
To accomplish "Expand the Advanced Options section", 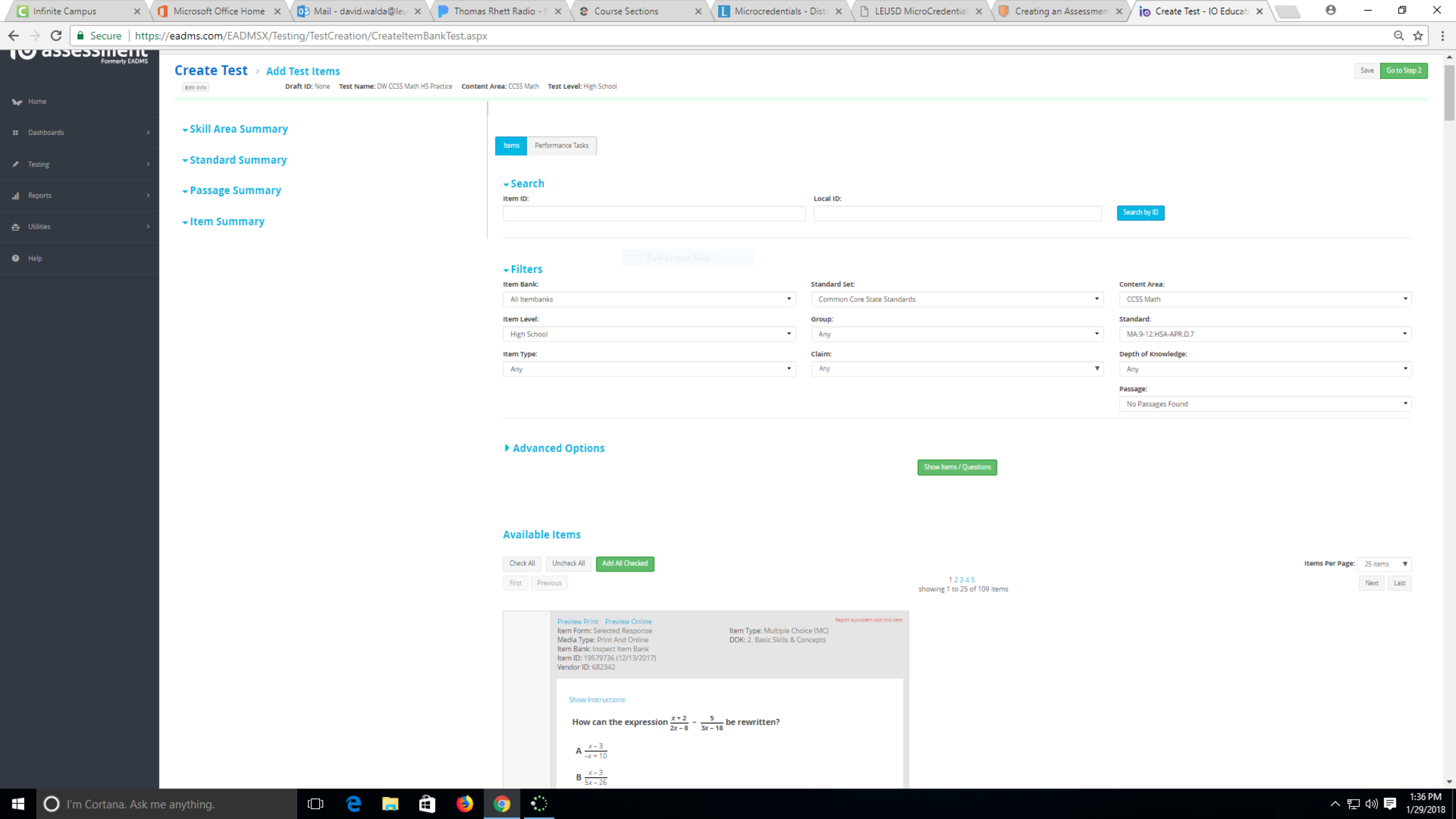I will [554, 449].
